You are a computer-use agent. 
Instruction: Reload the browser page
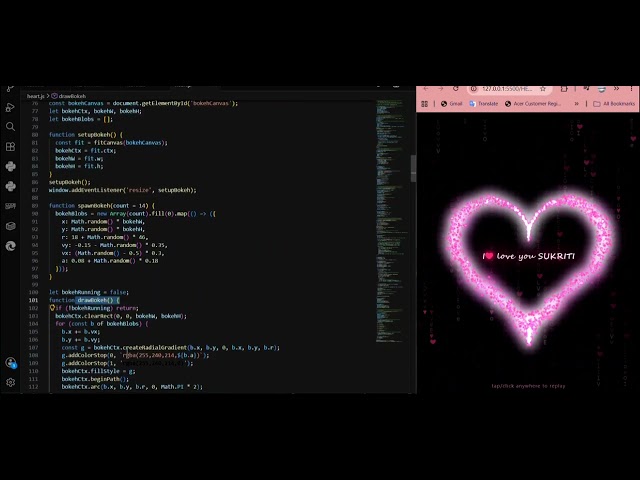tap(456, 89)
